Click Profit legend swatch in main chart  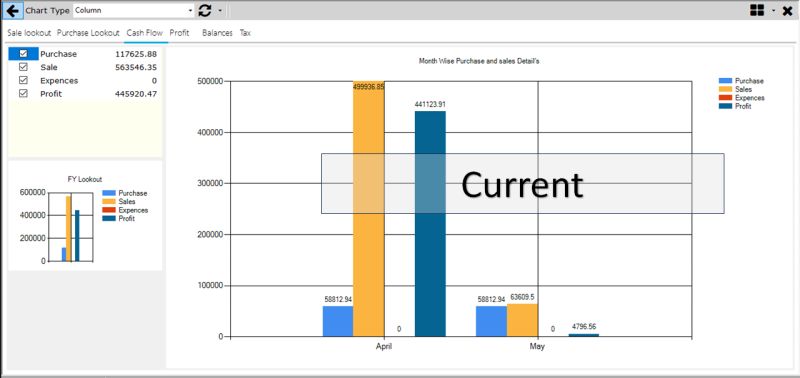point(725,106)
